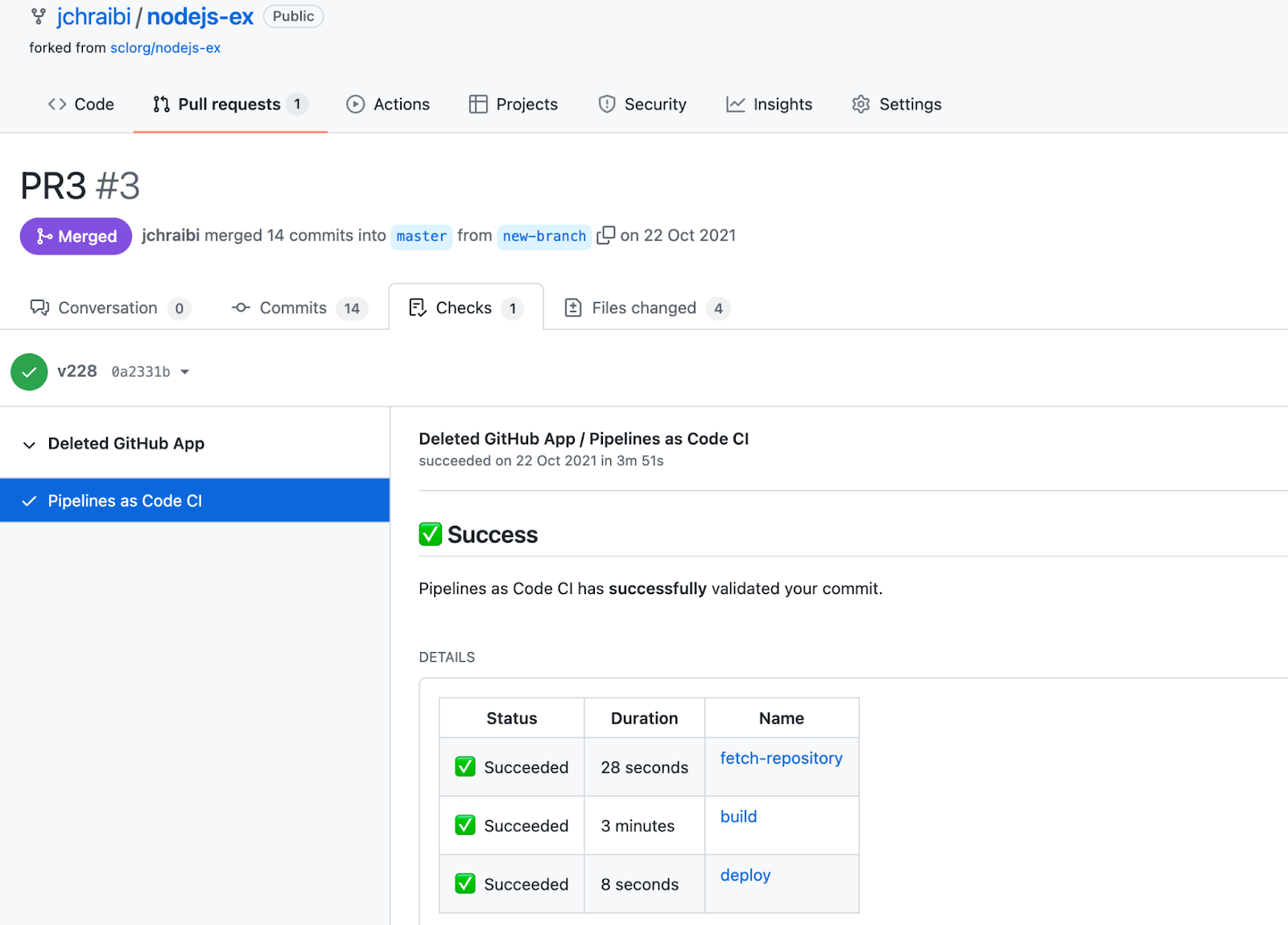The height and width of the screenshot is (925, 1288).
Task: Click the Succeeded checkmark for fetch-repository
Action: click(464, 766)
